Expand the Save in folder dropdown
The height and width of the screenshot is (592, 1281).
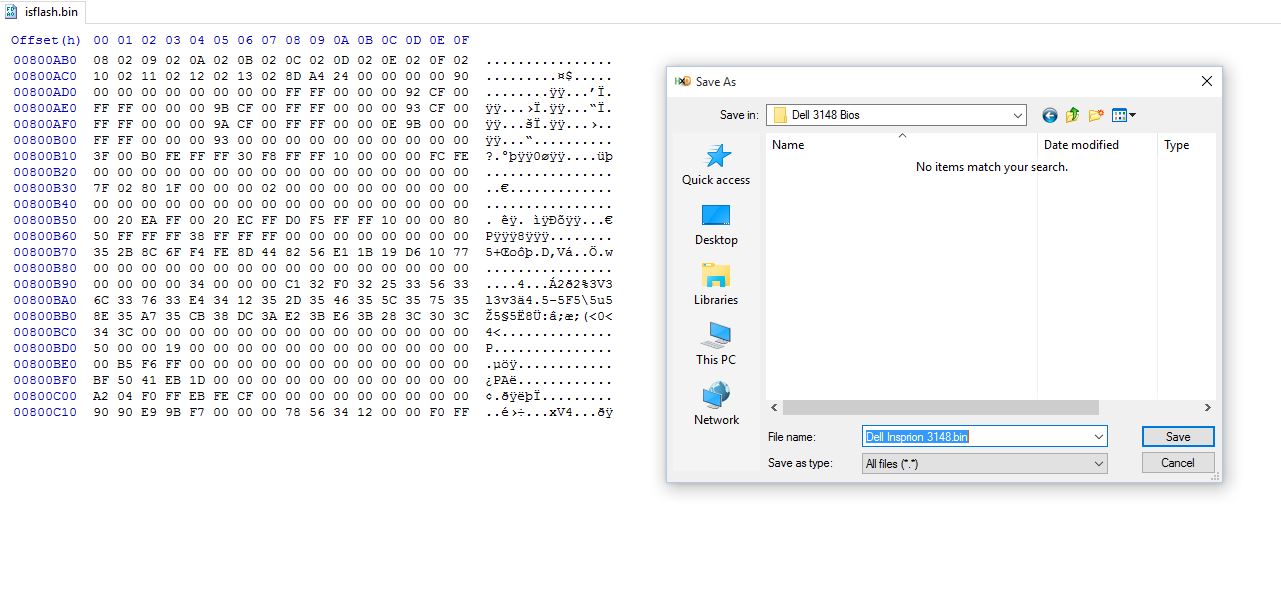1018,115
